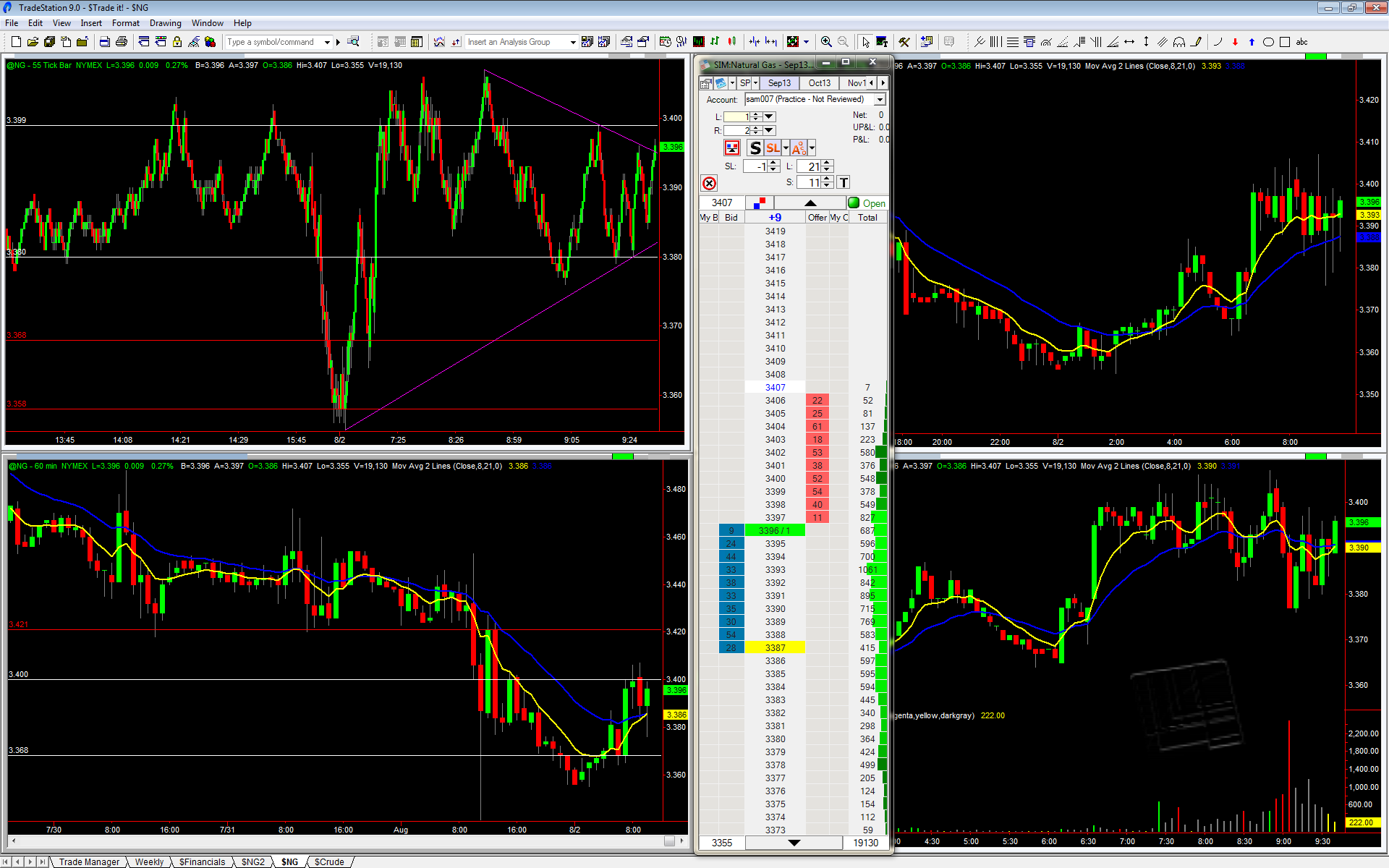Open the R quantity dropdown arrow
The image size is (1389, 868).
(769, 130)
